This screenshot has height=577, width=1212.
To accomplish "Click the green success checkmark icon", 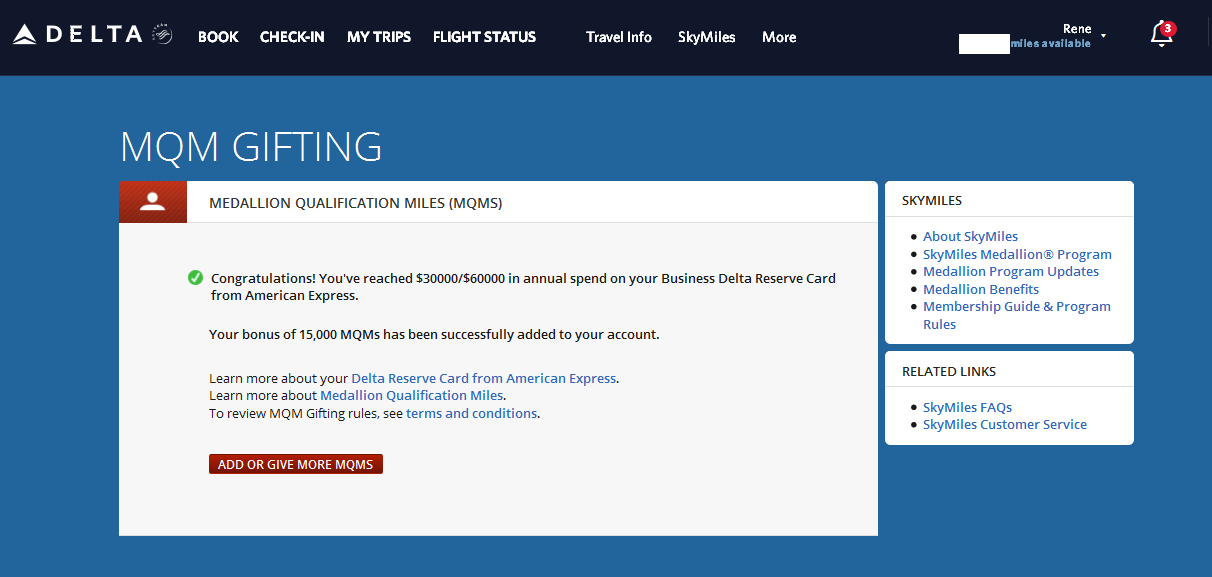I will click(x=195, y=277).
